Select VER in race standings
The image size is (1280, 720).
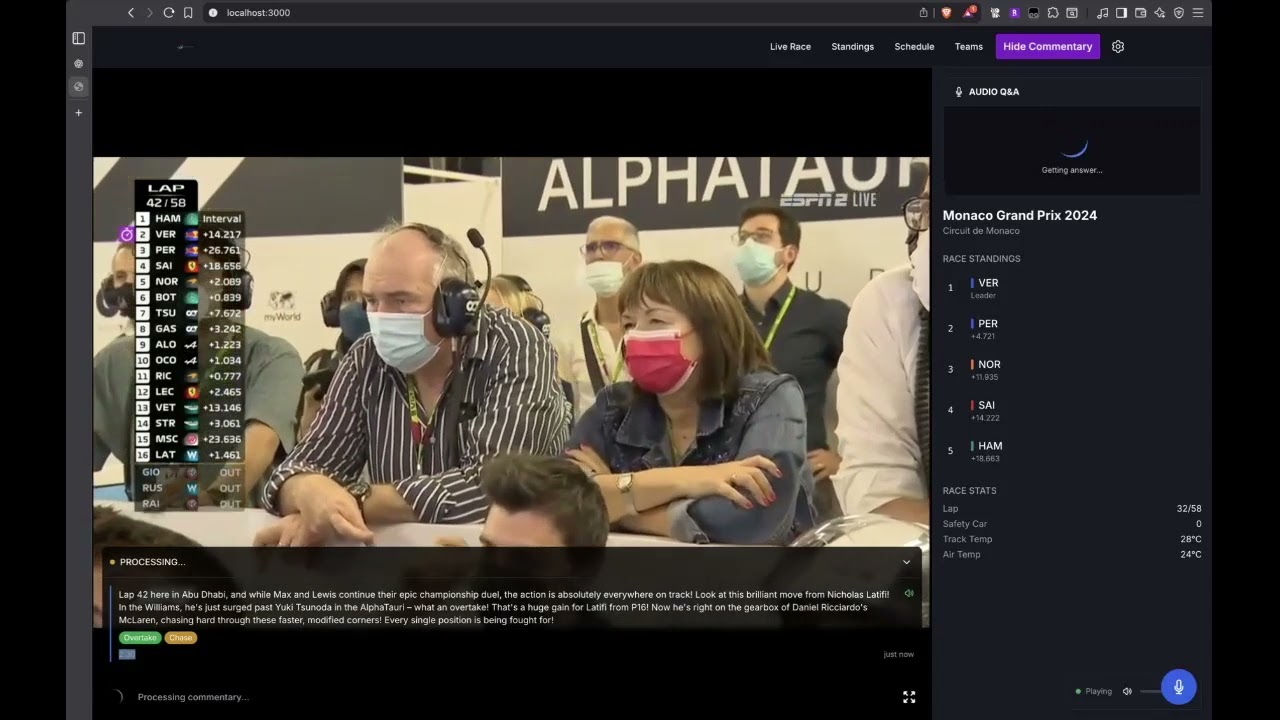tap(1071, 288)
